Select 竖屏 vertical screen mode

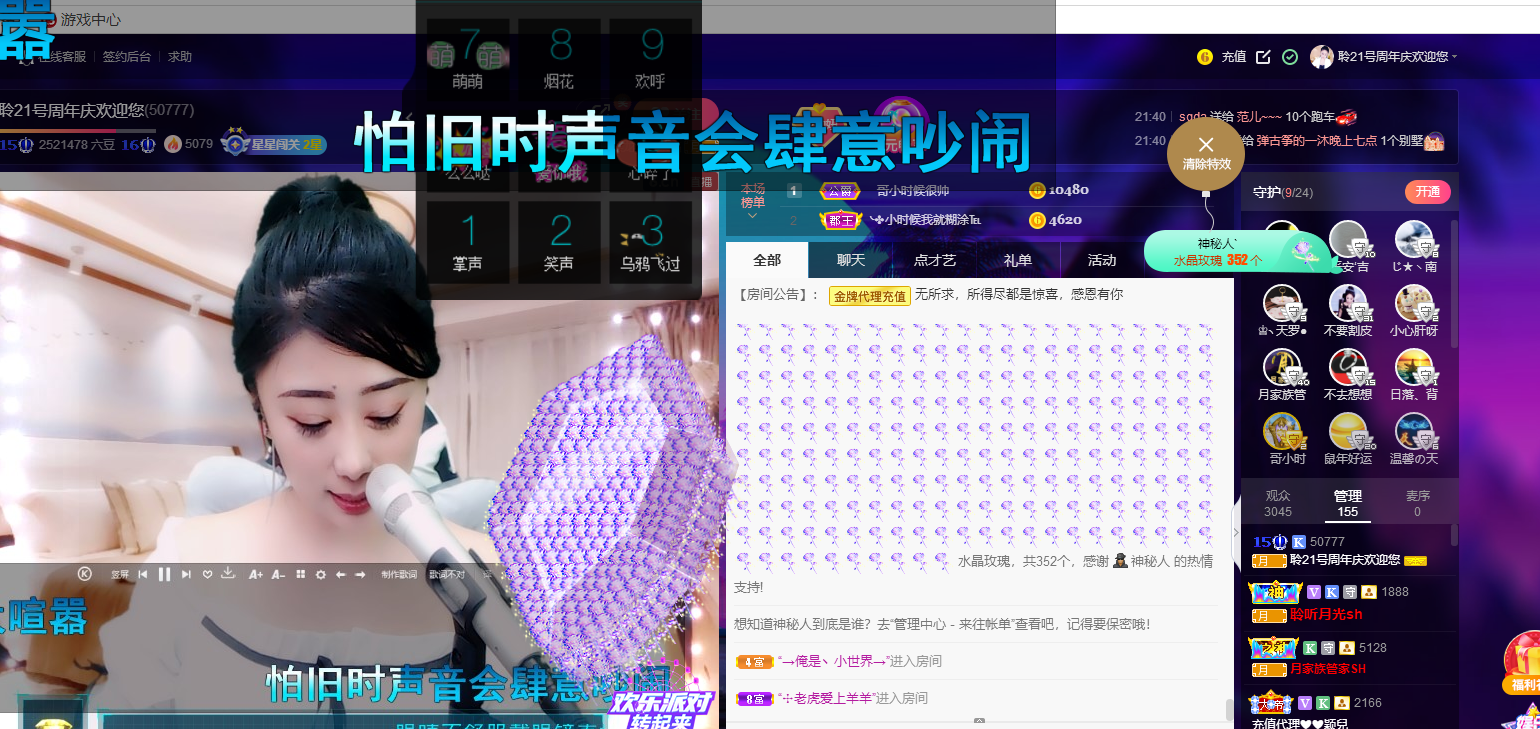click(x=120, y=574)
